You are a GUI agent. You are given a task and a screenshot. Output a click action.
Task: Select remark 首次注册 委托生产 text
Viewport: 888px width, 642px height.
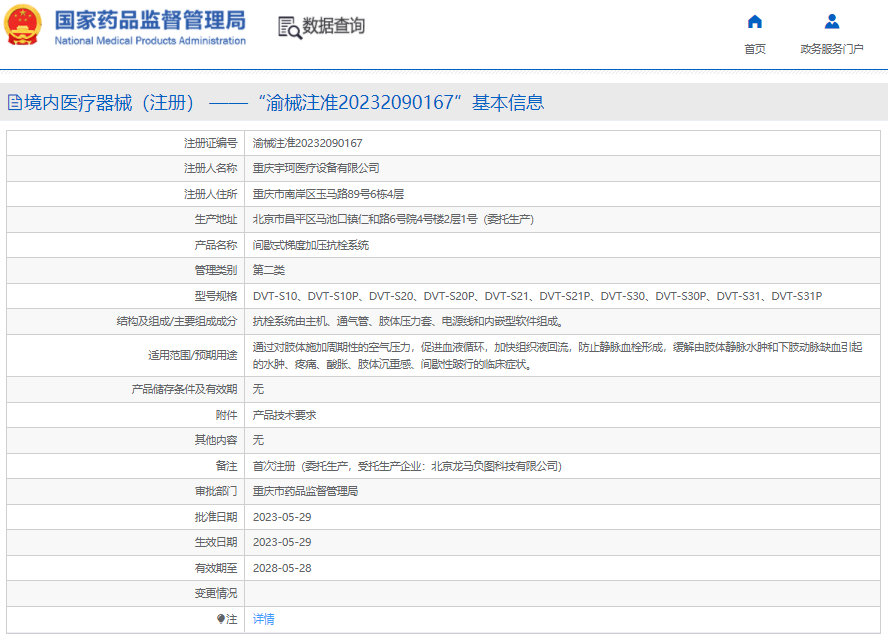[407, 466]
